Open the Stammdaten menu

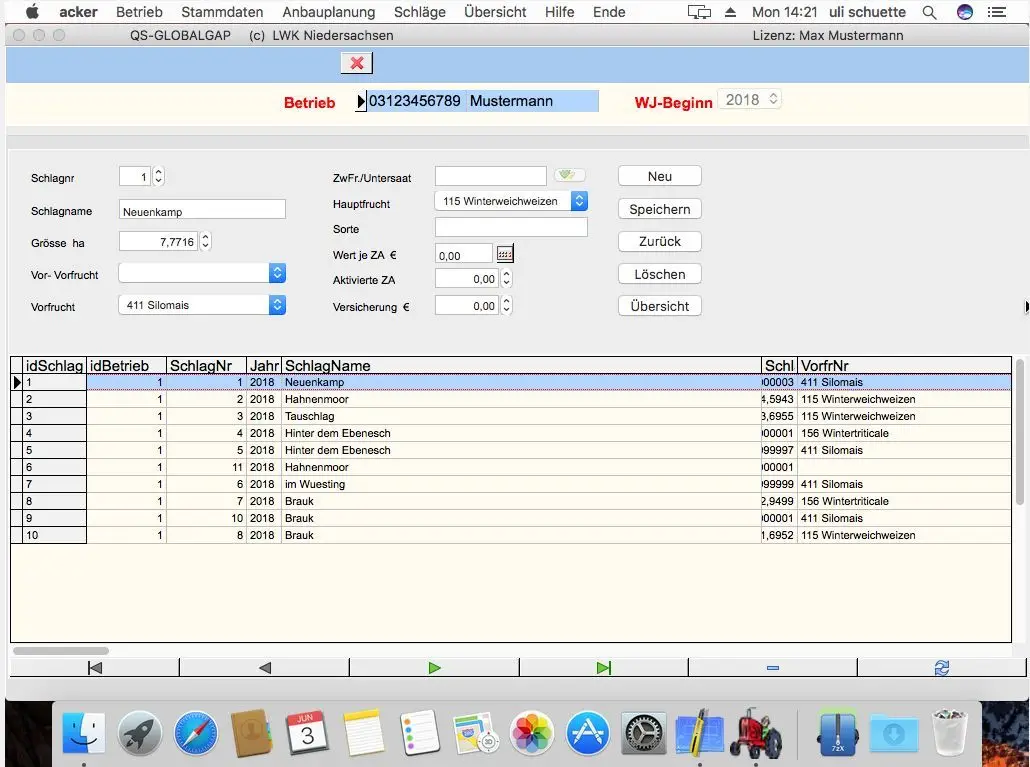coord(222,12)
